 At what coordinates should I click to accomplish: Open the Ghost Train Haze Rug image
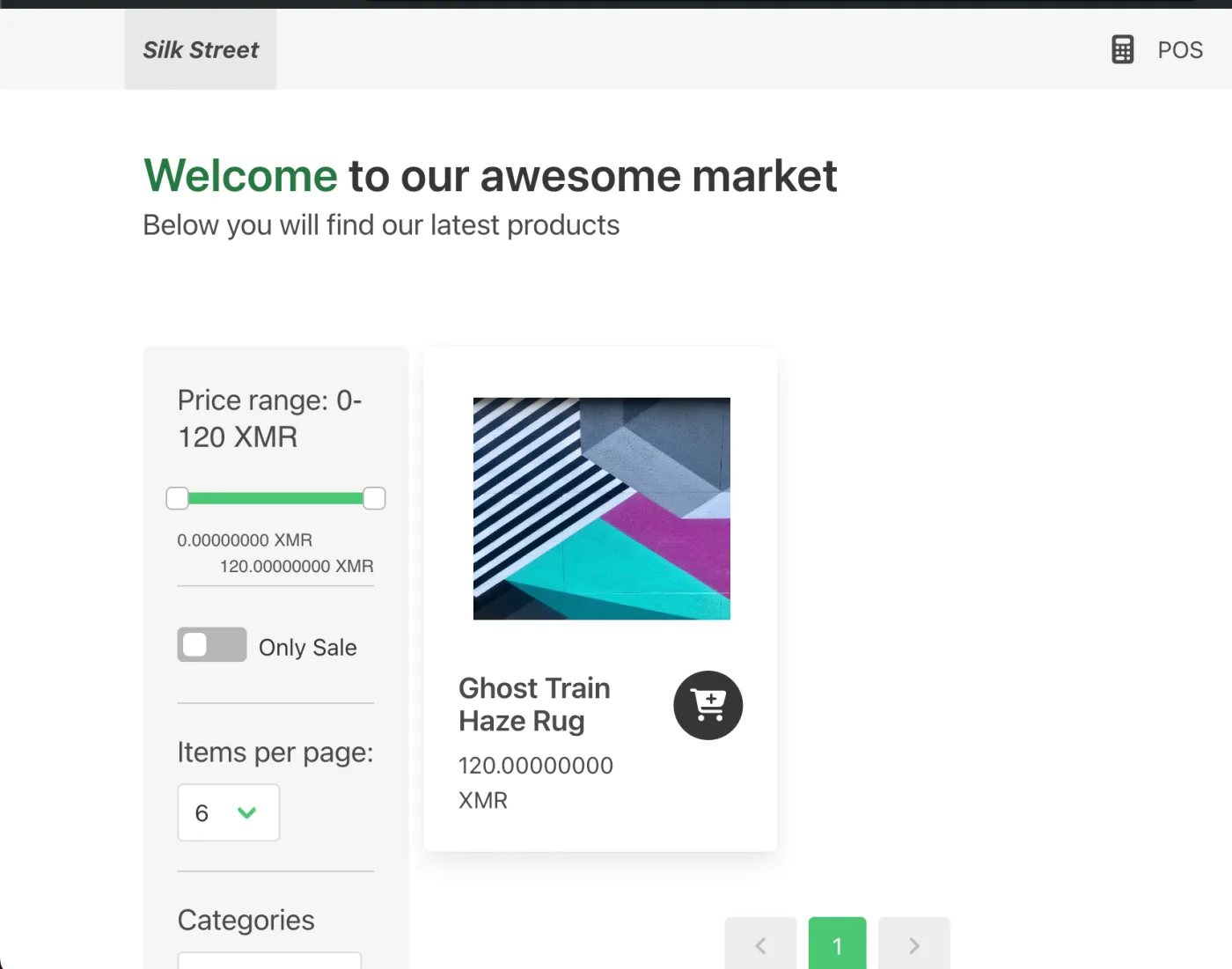[x=602, y=509]
